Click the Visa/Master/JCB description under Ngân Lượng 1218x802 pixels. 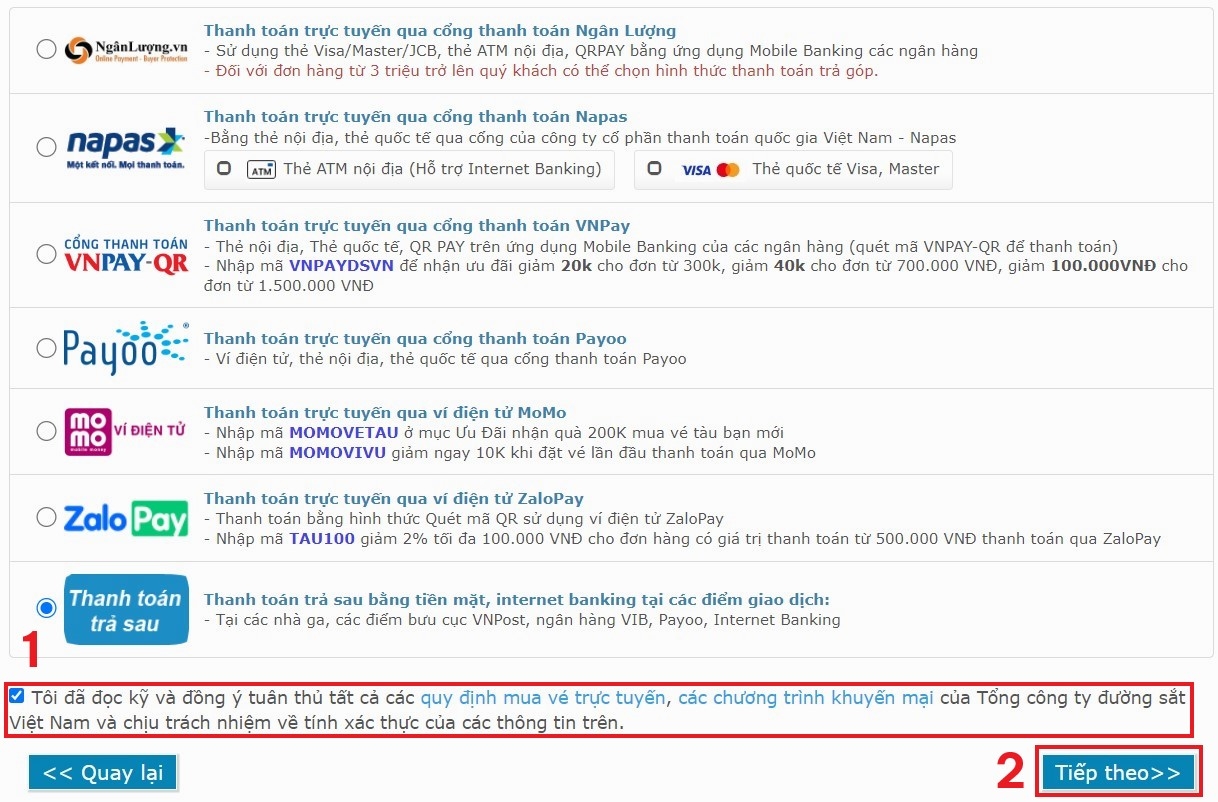[591, 51]
